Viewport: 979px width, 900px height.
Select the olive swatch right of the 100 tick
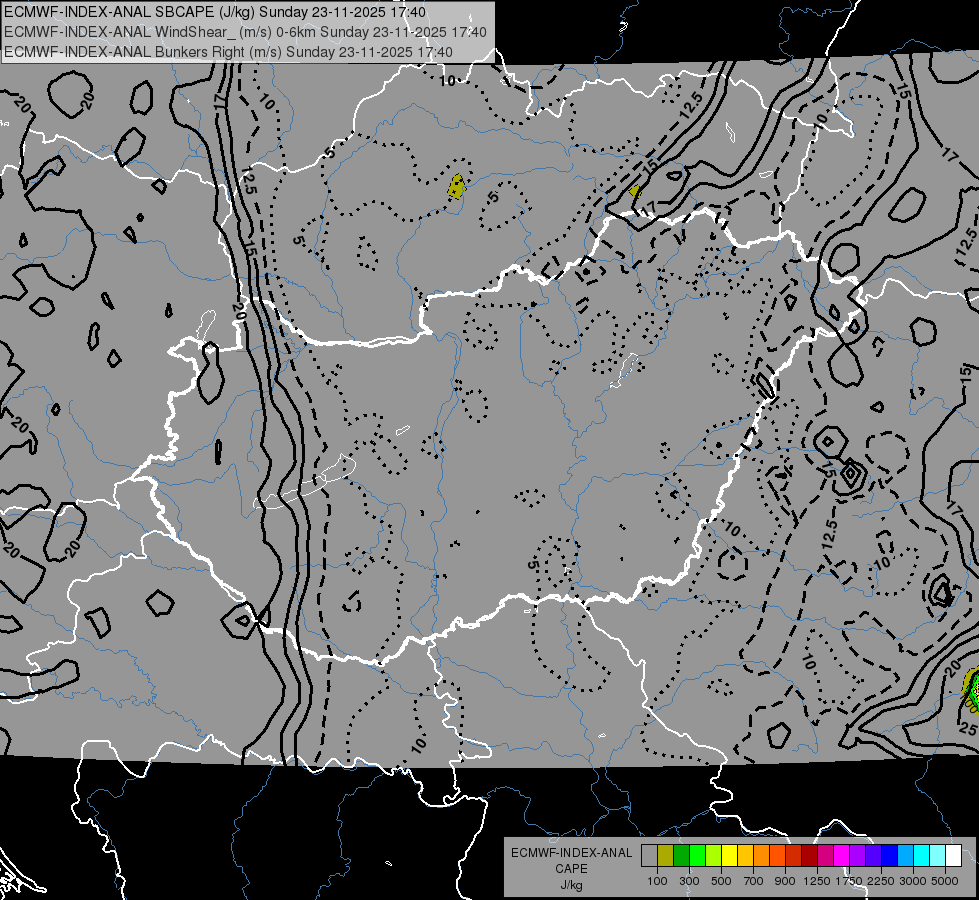665,855
